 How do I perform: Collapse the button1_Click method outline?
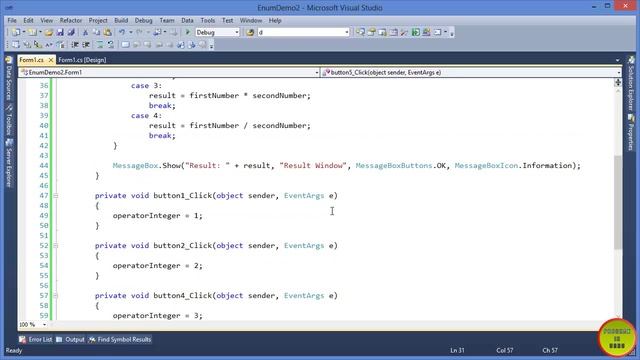(56, 196)
